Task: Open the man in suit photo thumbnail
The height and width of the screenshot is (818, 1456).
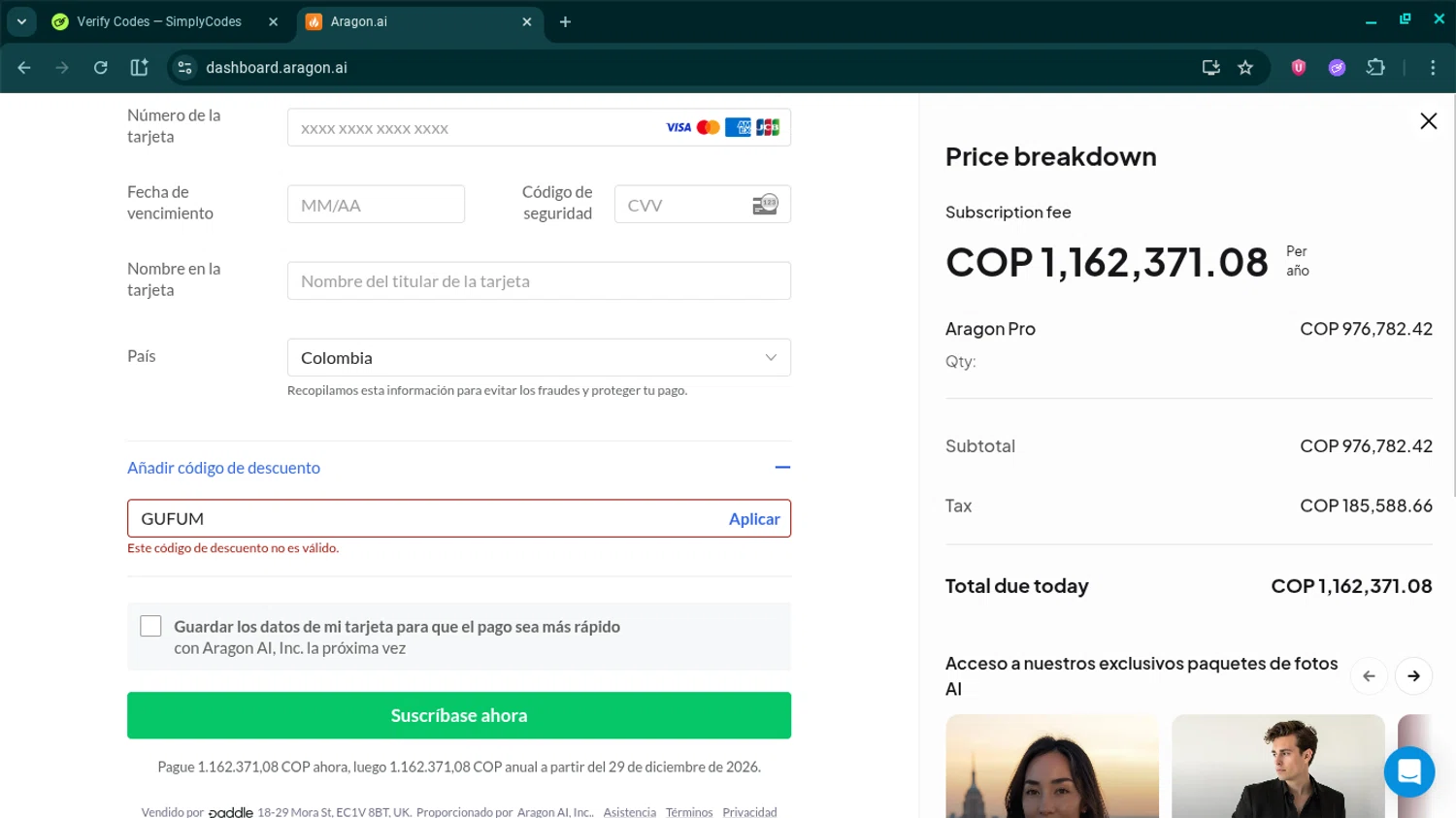Action: click(1278, 767)
